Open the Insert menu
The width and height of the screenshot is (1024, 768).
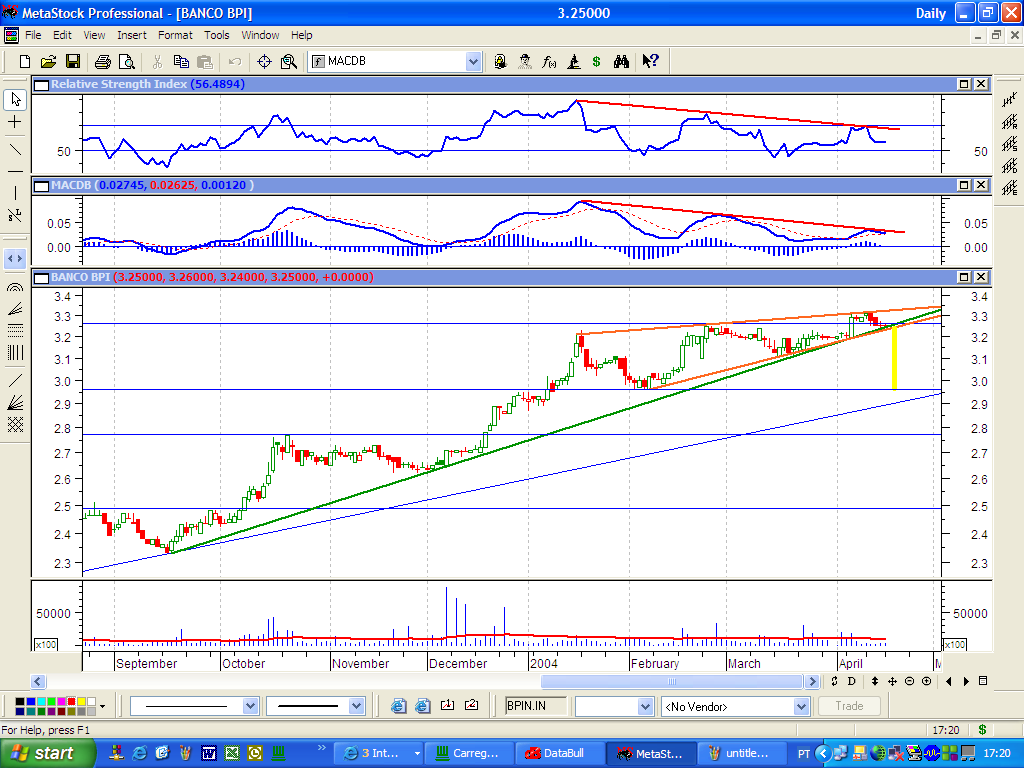click(132, 35)
